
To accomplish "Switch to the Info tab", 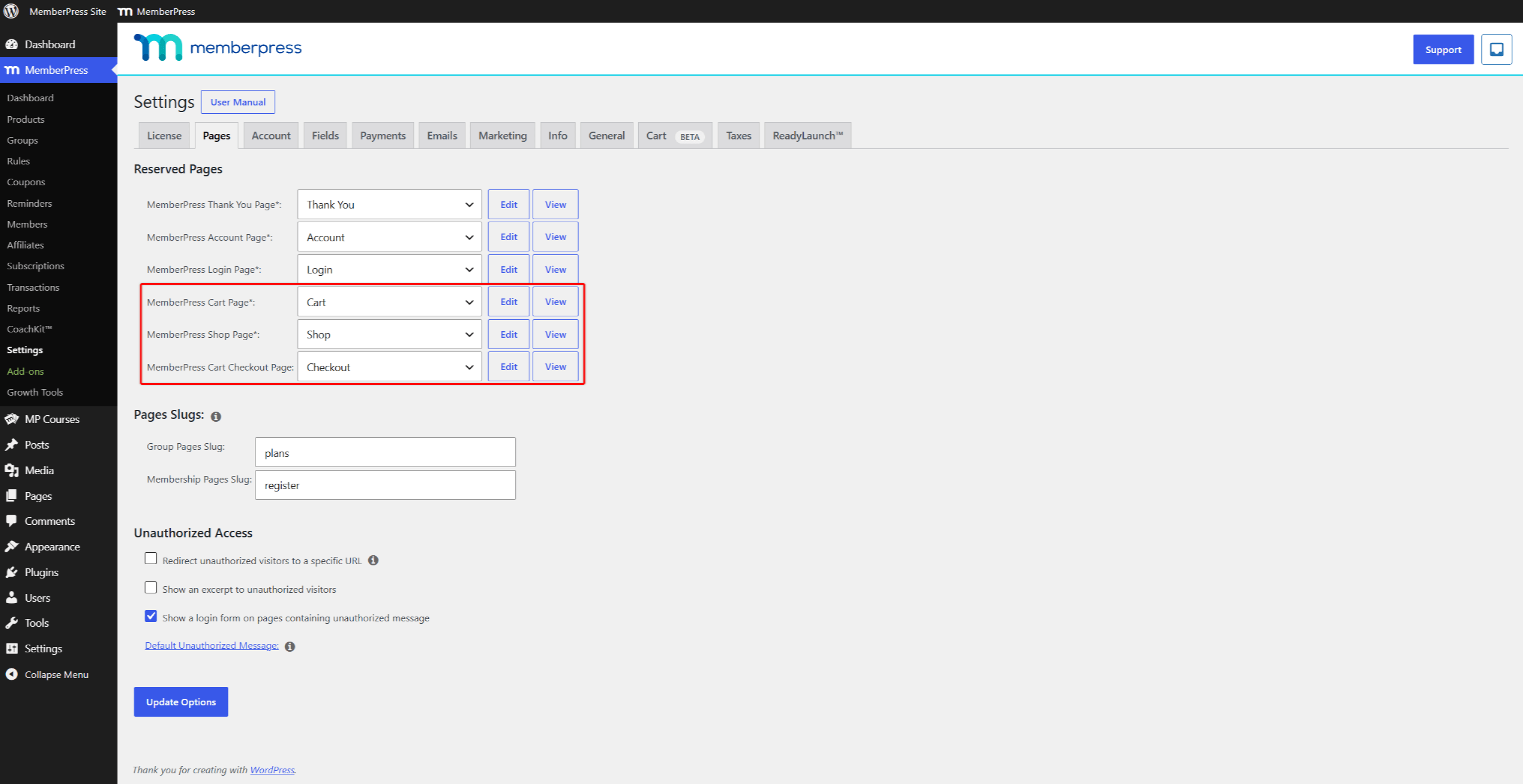I will 558,136.
